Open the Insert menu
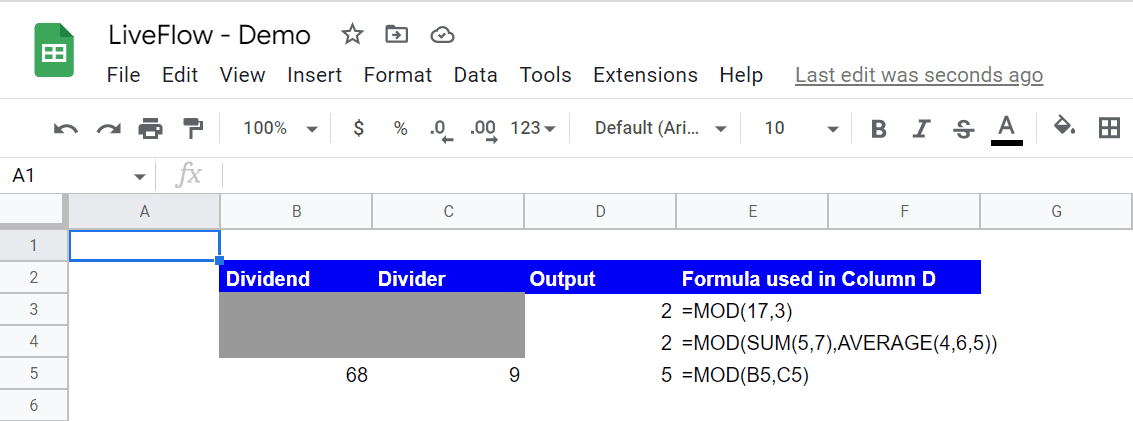 tap(314, 75)
